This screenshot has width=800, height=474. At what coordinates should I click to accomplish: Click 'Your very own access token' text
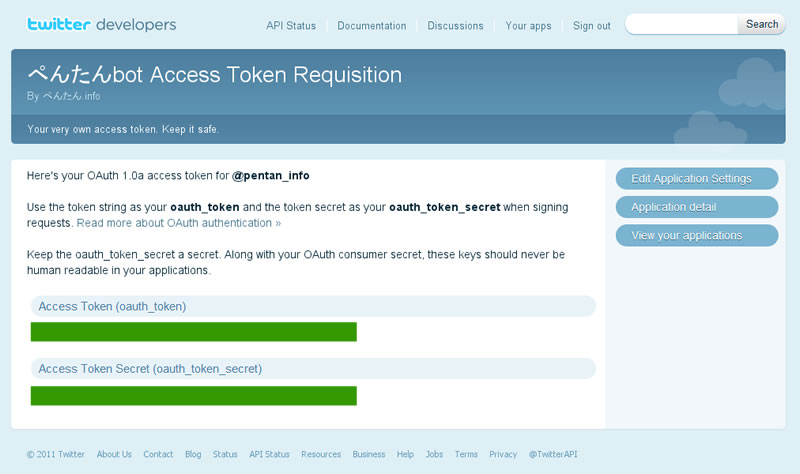point(123,129)
